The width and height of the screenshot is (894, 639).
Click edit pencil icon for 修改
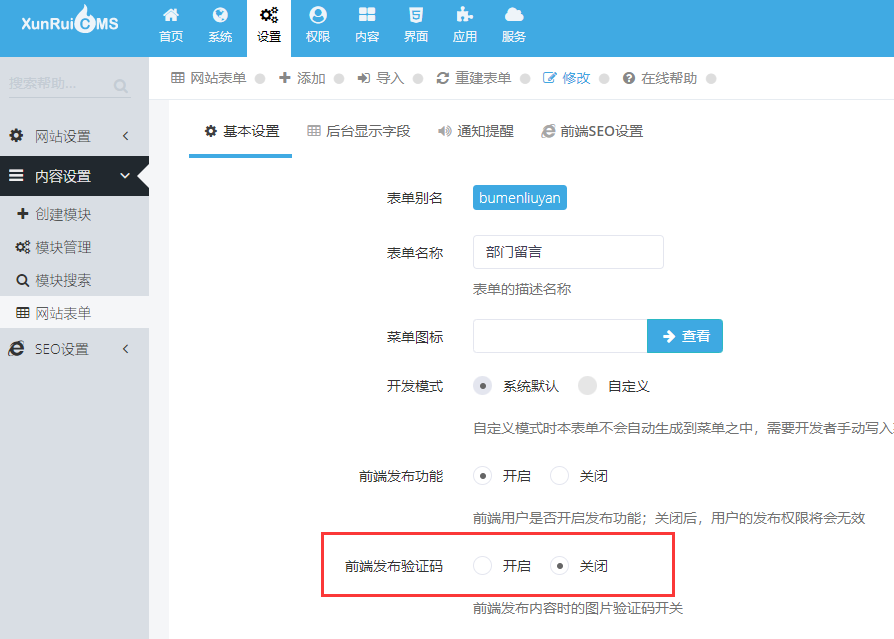(549, 78)
